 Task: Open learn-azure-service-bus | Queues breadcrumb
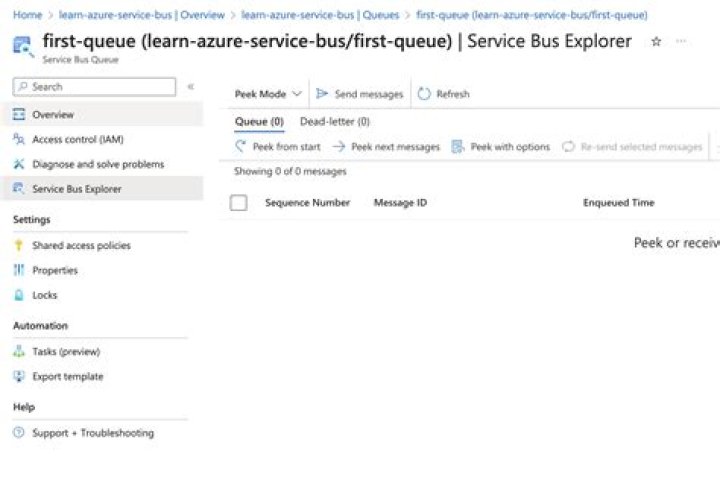(320, 15)
